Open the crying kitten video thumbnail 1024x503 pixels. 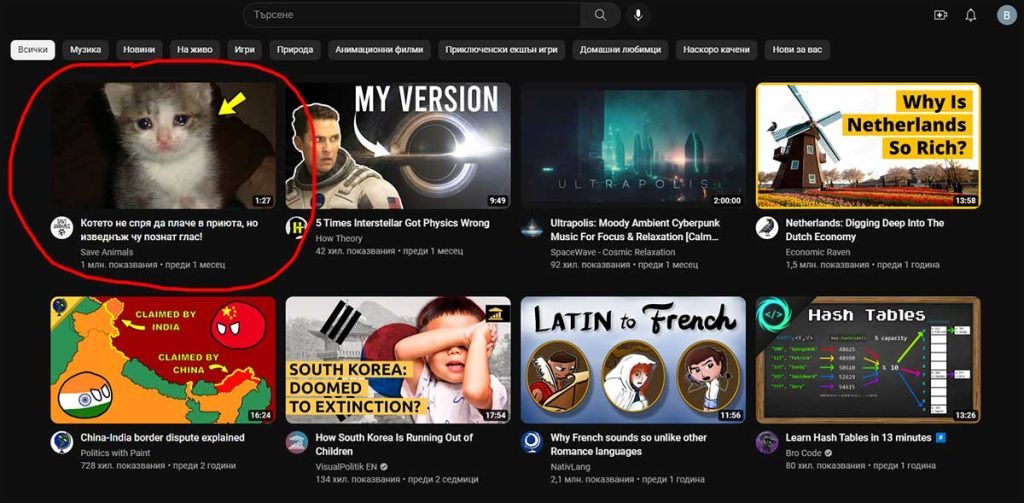163,145
